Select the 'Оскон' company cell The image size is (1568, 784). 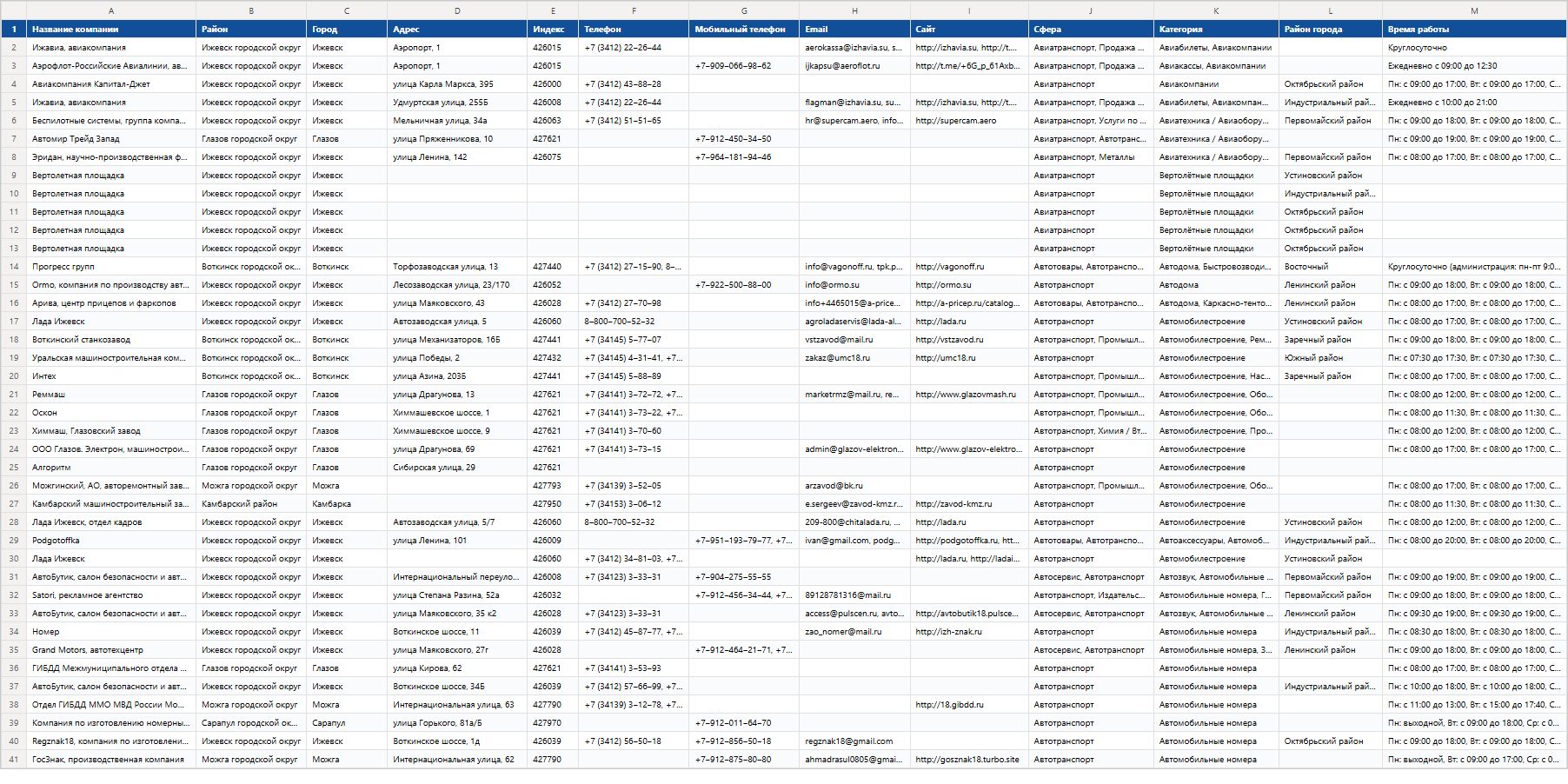pos(111,413)
